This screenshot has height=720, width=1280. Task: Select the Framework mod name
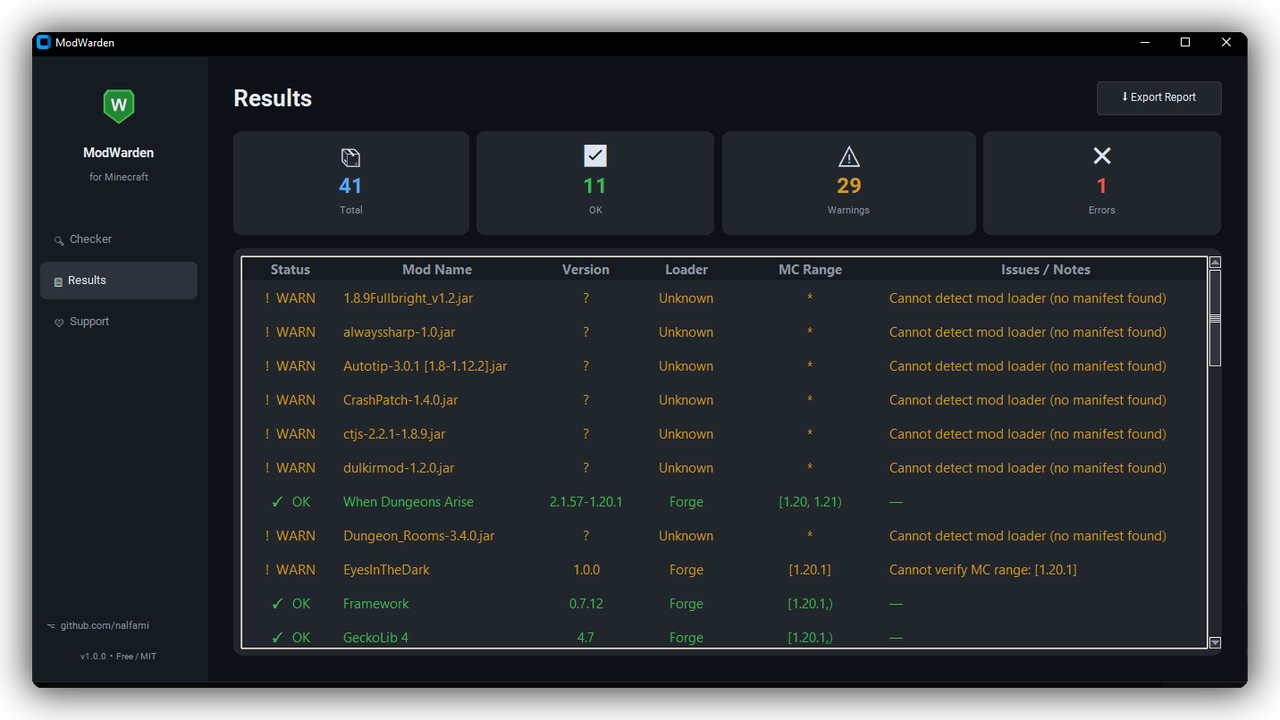(376, 604)
